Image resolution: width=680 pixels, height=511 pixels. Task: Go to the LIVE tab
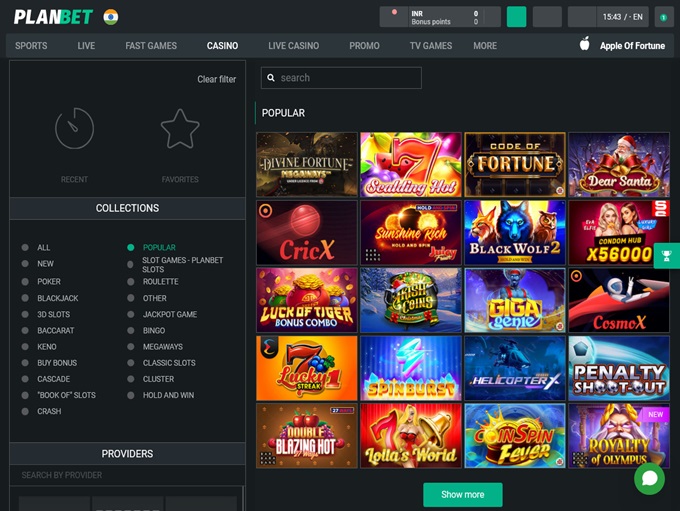[x=86, y=46]
